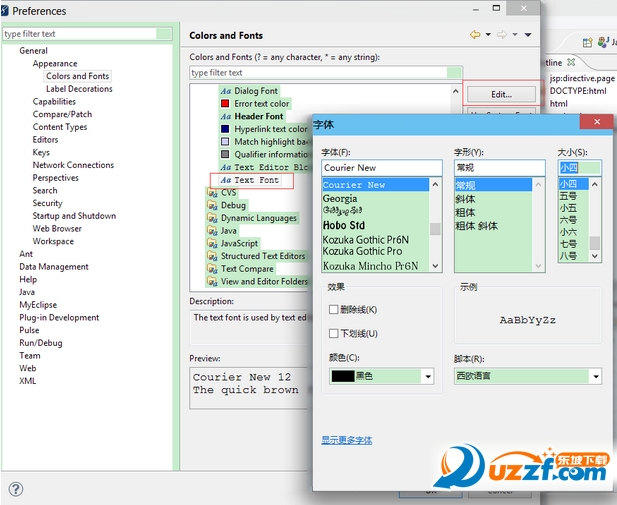Select Capabilities in preferences tree
Screen dimensions: 617x505
pos(54,101)
